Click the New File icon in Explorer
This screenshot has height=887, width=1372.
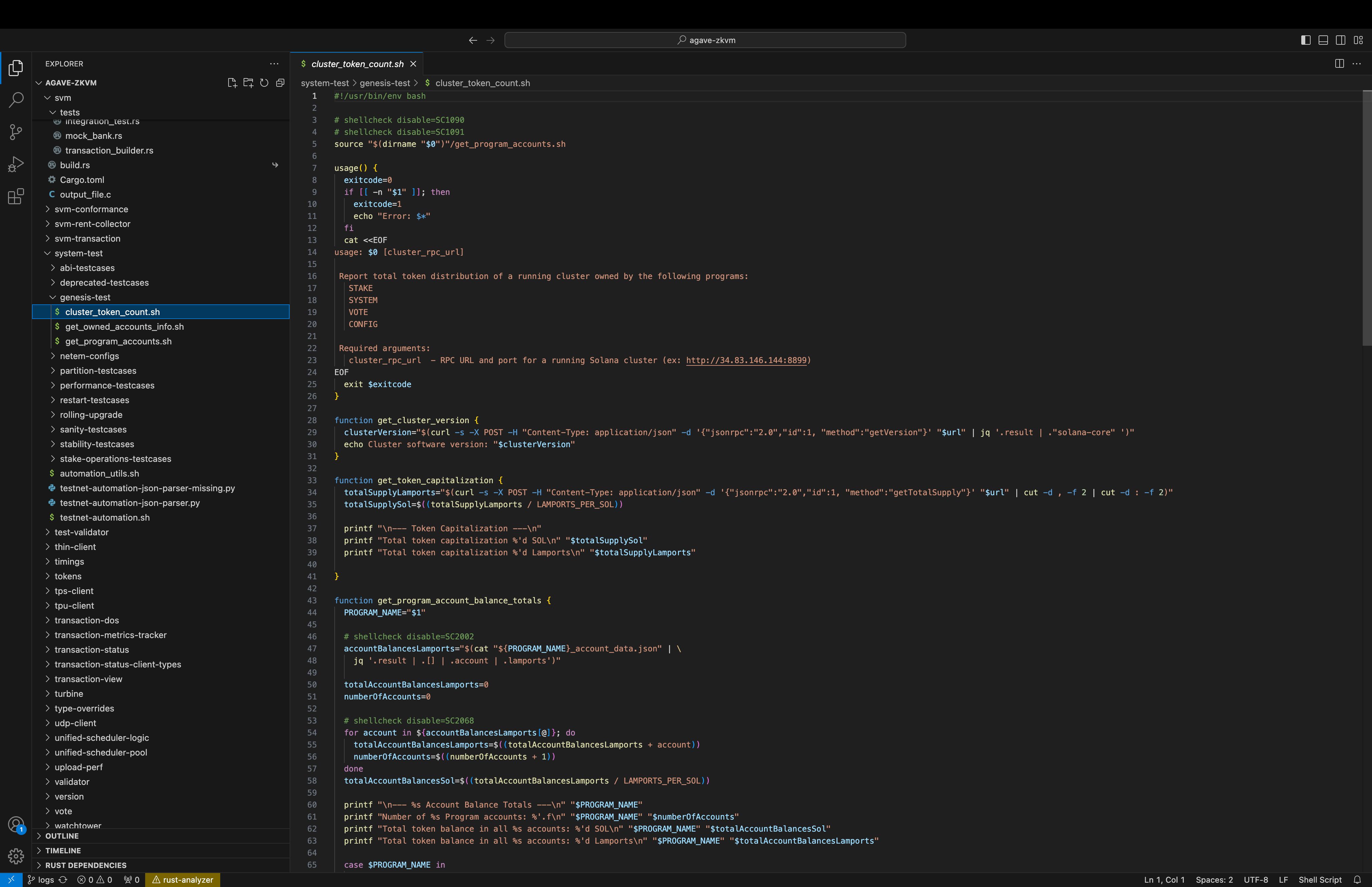point(231,82)
